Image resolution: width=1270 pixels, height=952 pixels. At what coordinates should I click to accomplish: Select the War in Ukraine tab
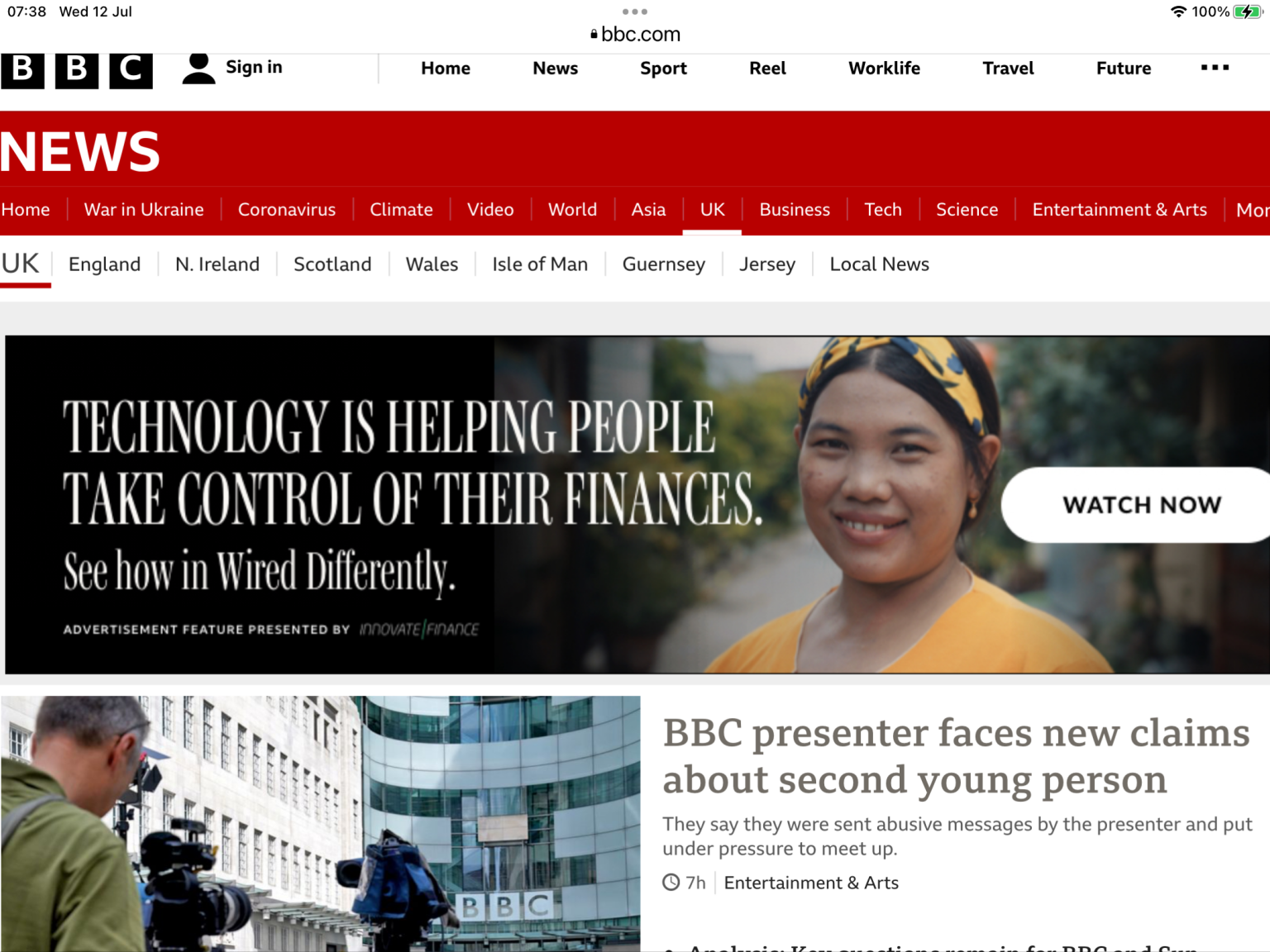point(144,210)
